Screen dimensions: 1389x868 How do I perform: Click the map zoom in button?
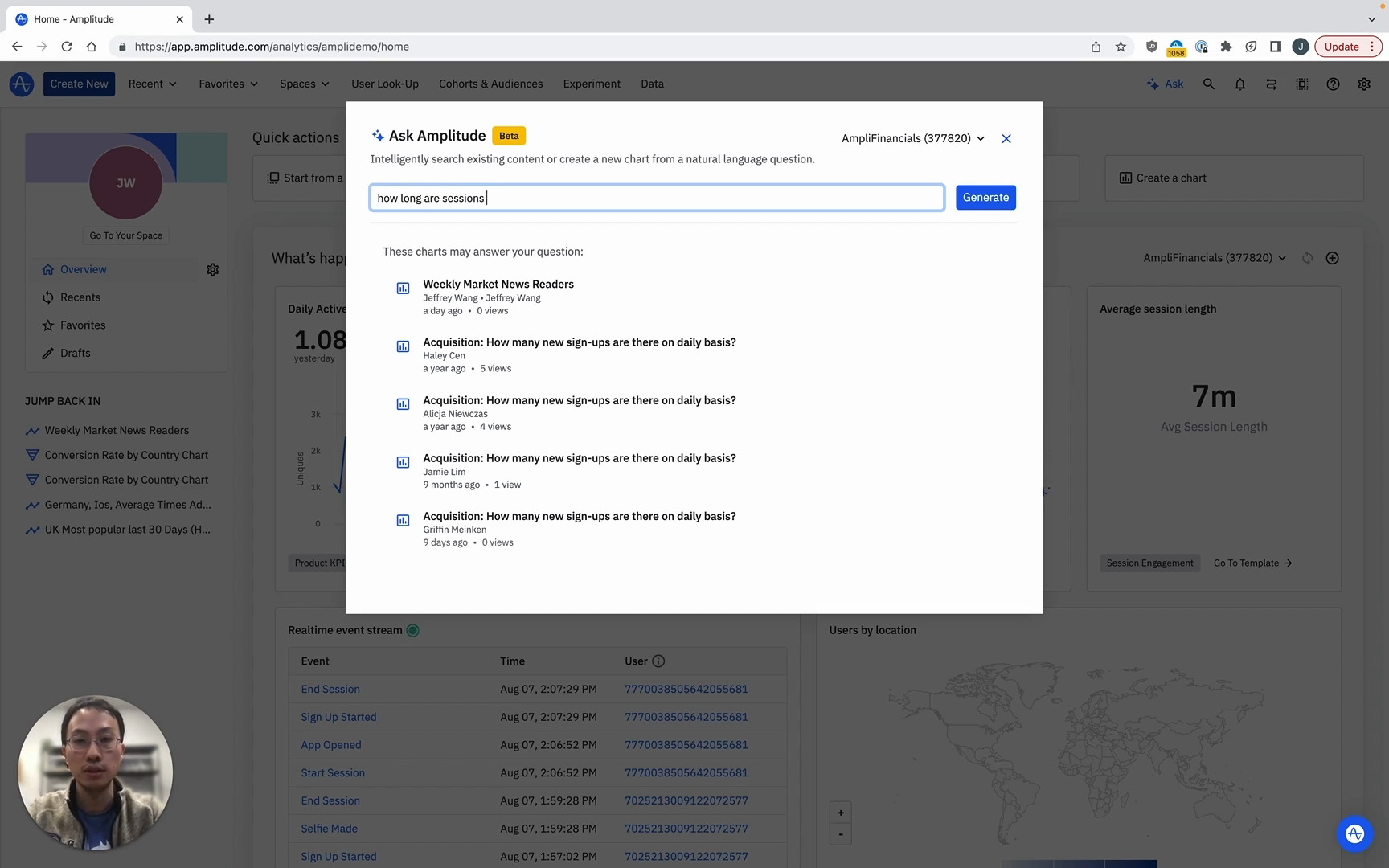tap(841, 813)
